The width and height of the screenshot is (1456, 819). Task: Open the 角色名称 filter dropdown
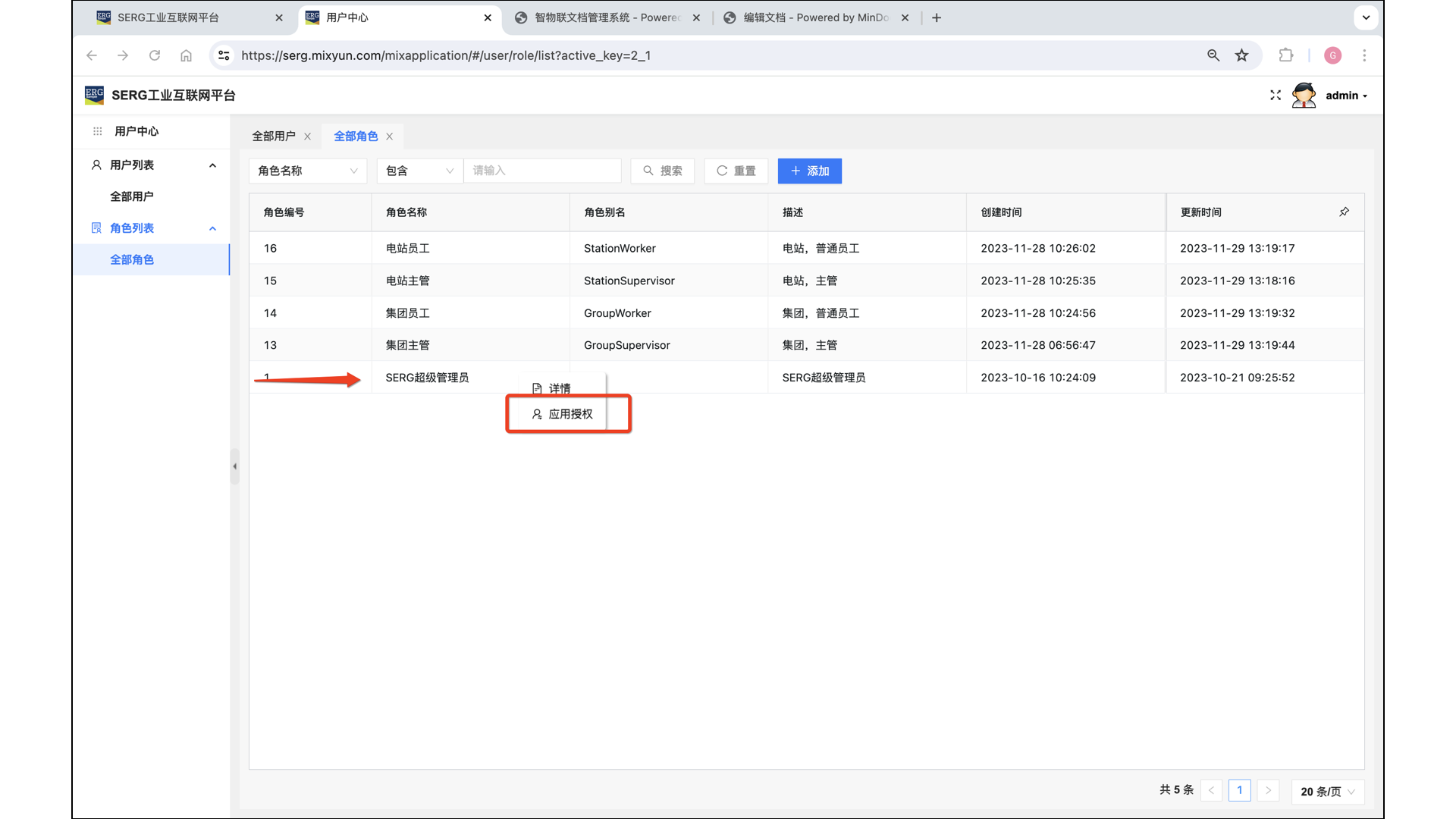[x=307, y=171]
